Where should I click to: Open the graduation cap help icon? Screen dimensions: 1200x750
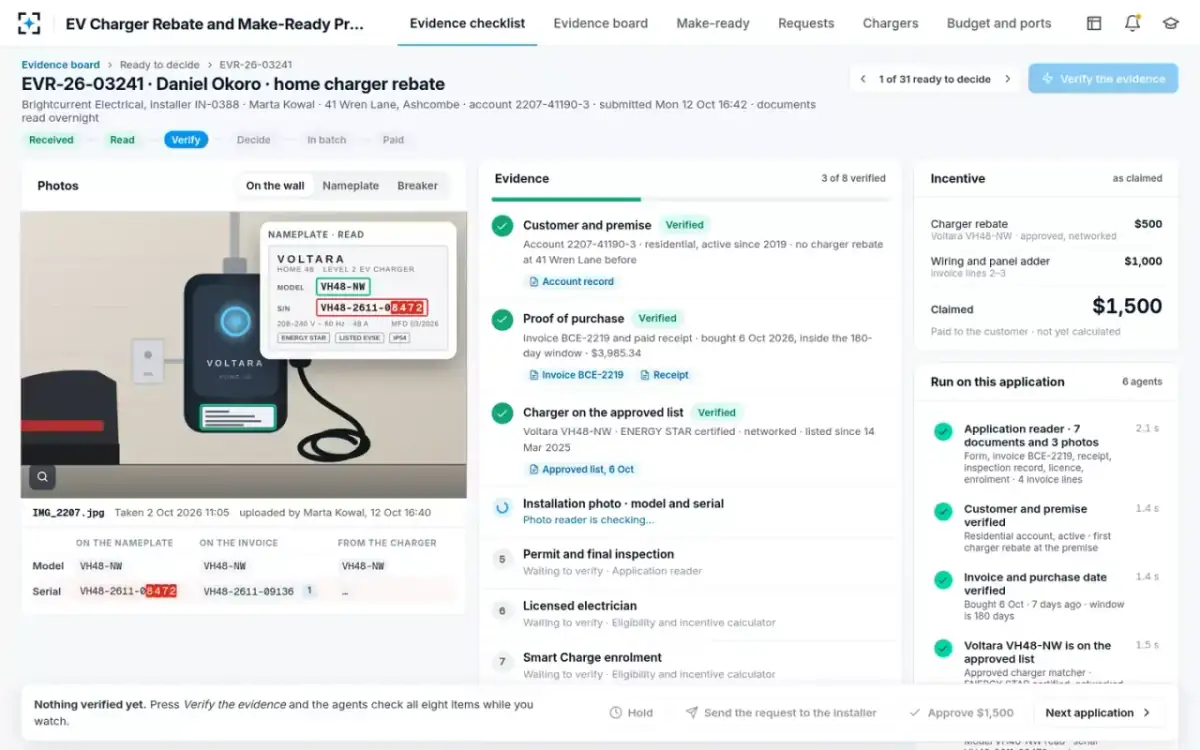[x=1170, y=23]
